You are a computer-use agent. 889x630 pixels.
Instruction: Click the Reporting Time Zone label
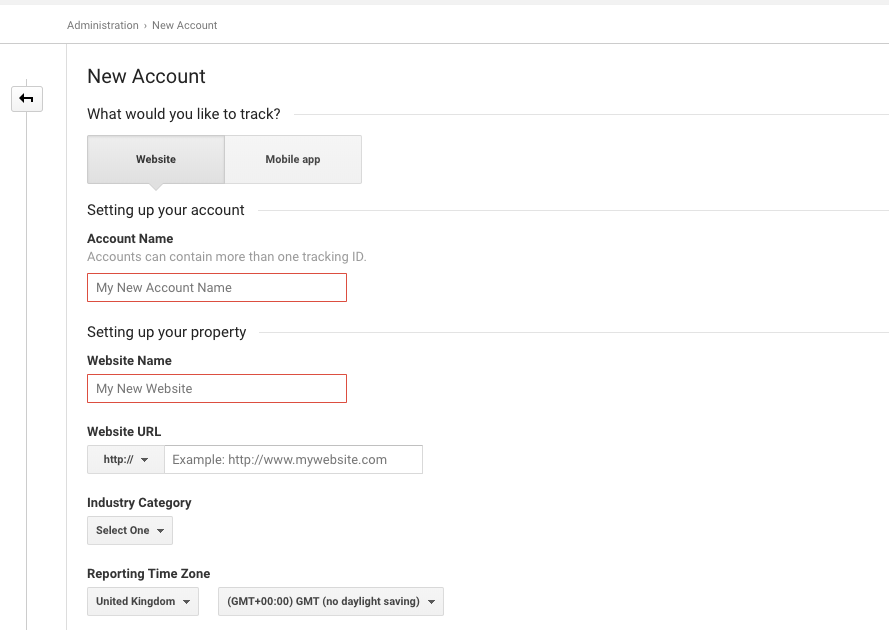click(x=148, y=574)
